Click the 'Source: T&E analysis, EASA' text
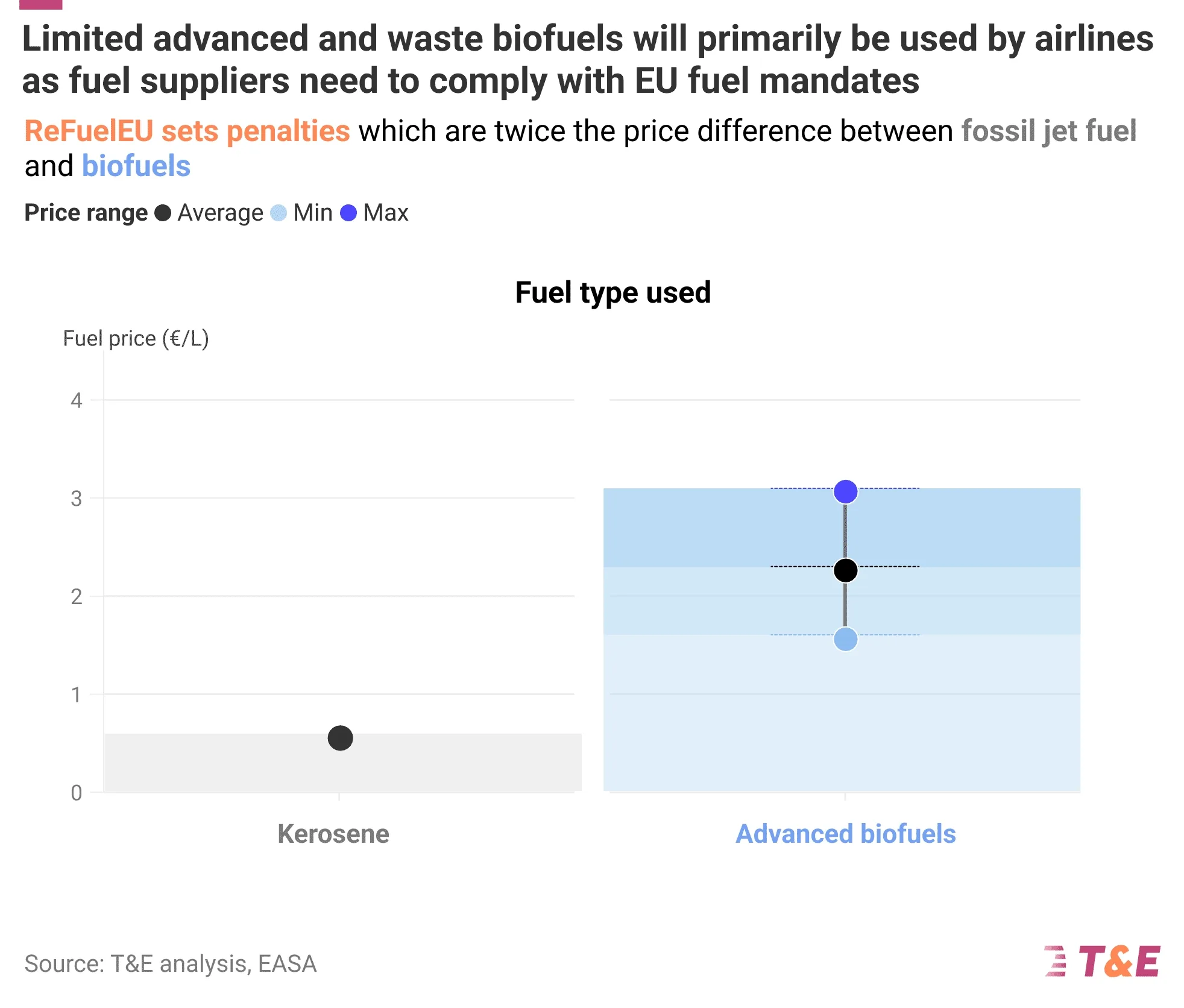This screenshot has height=1008, width=1184. (170, 963)
